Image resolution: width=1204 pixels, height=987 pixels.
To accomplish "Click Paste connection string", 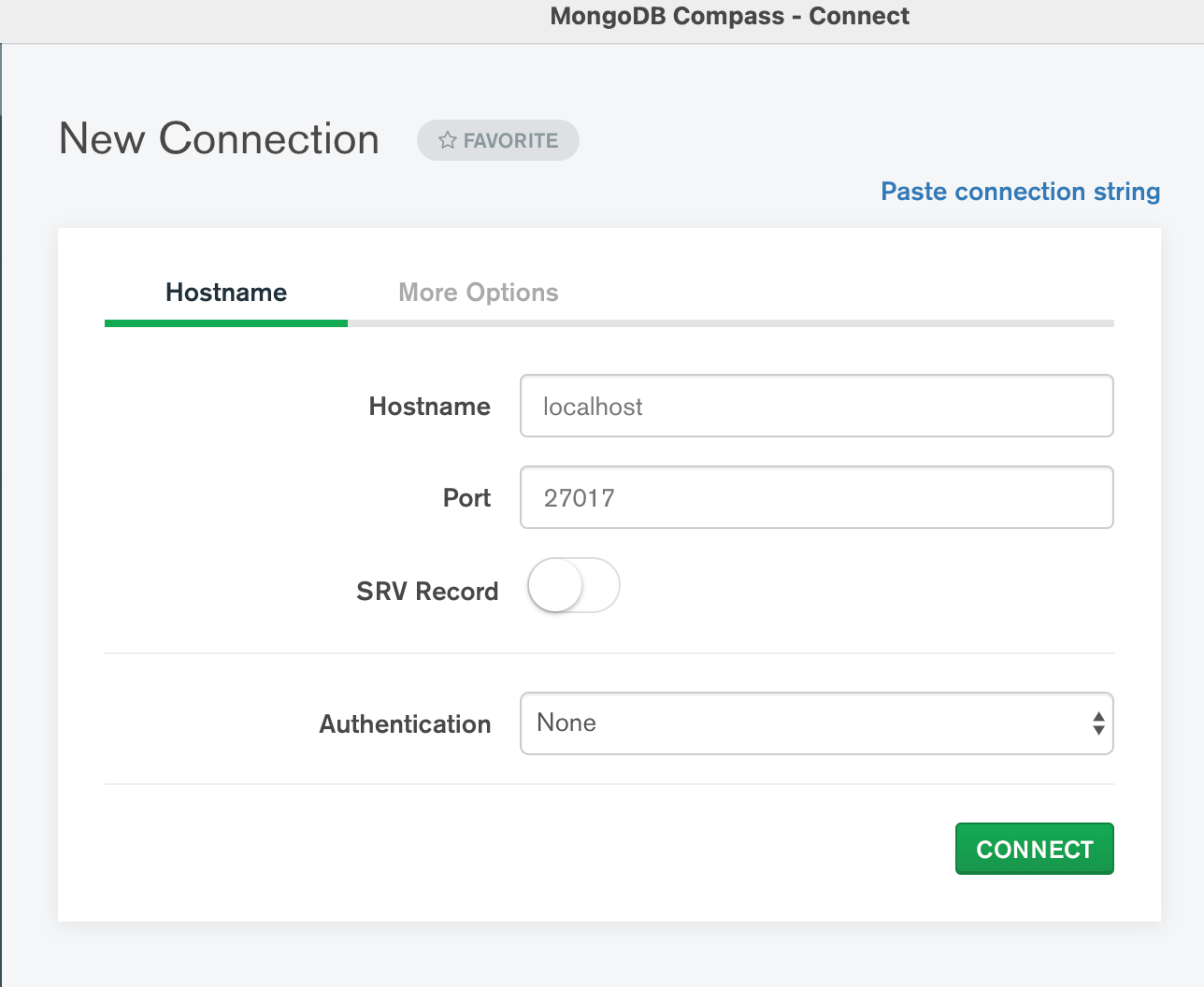I will point(1020,192).
